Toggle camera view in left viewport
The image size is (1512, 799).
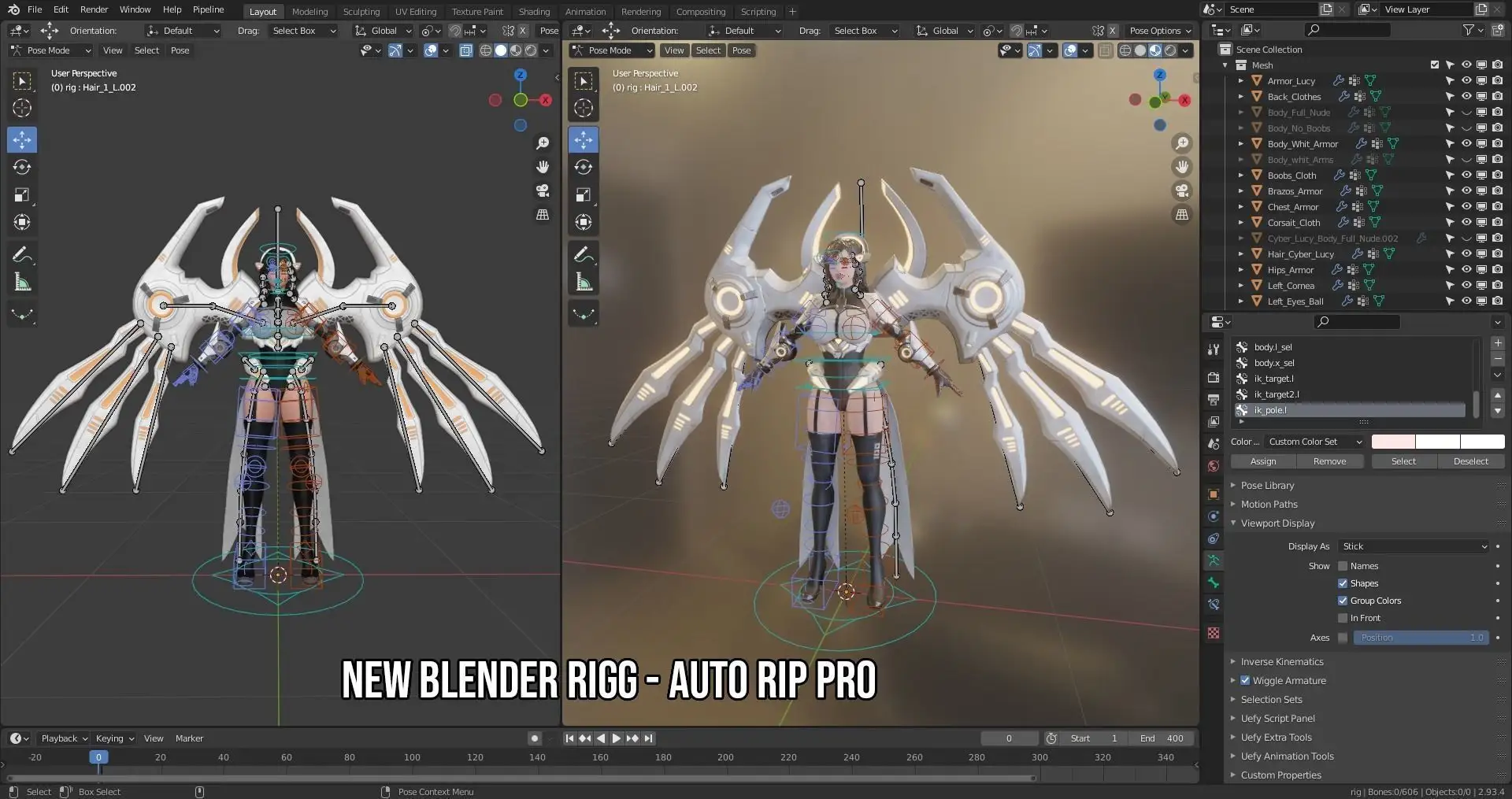(543, 191)
